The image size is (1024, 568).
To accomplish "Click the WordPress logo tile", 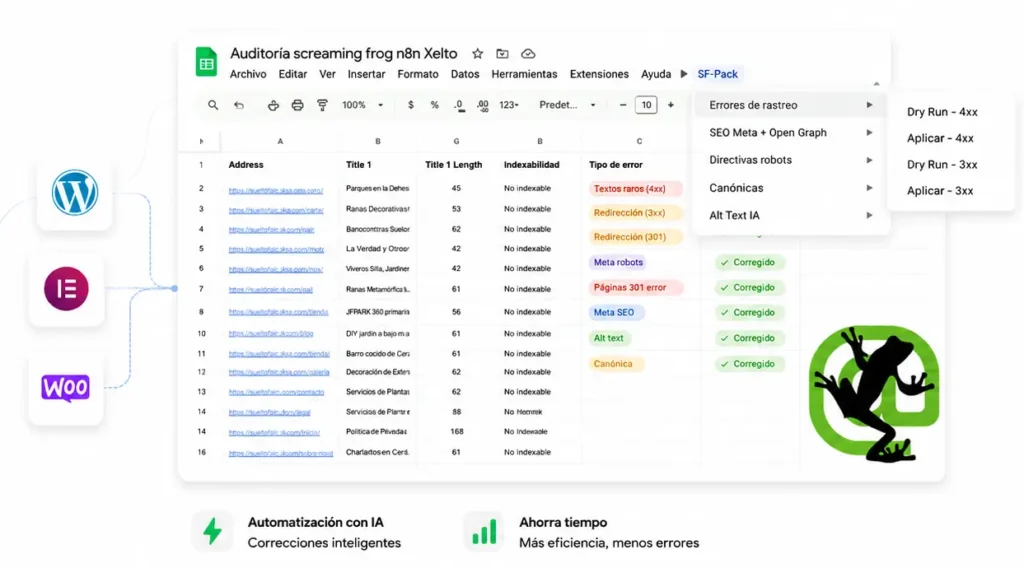I will click(74, 193).
